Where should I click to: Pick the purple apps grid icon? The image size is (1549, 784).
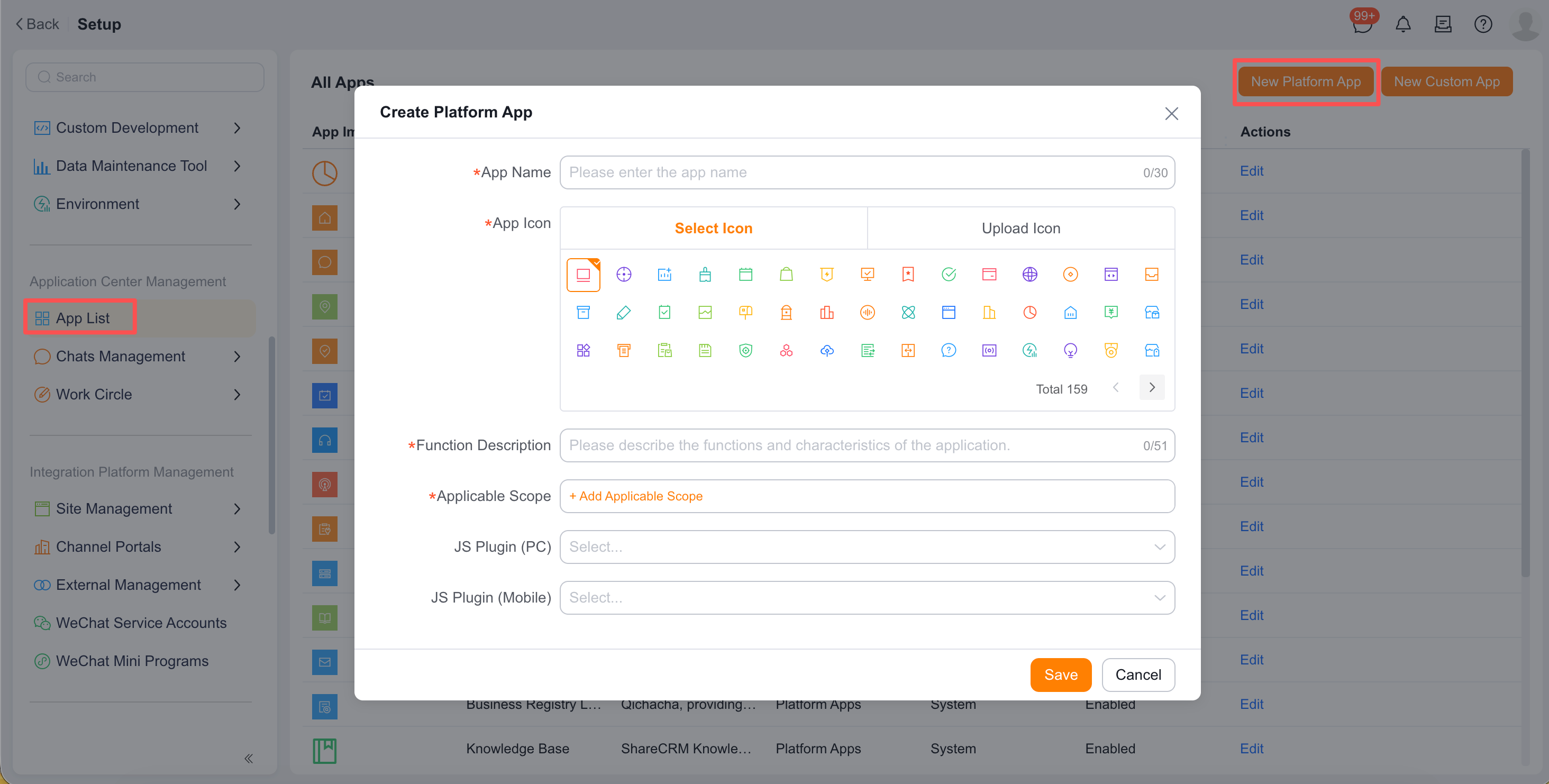coord(584,351)
